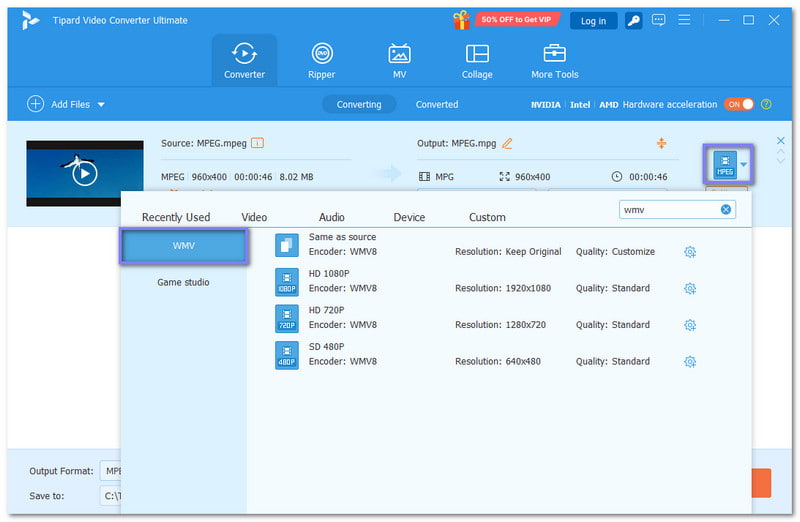Open the Audio format tab
Image resolution: width=800 pixels, height=522 pixels.
pyautogui.click(x=332, y=217)
